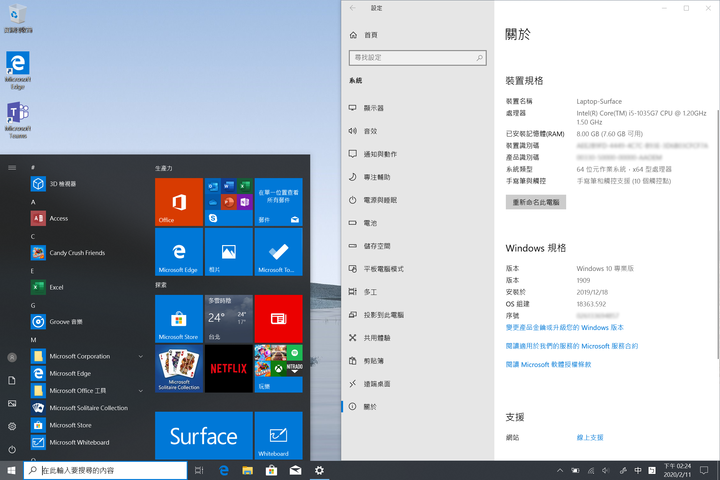This screenshot has width=720, height=480.
Task: Expand the Microsoft Corporation folder
Action: pyautogui.click(x=87, y=356)
